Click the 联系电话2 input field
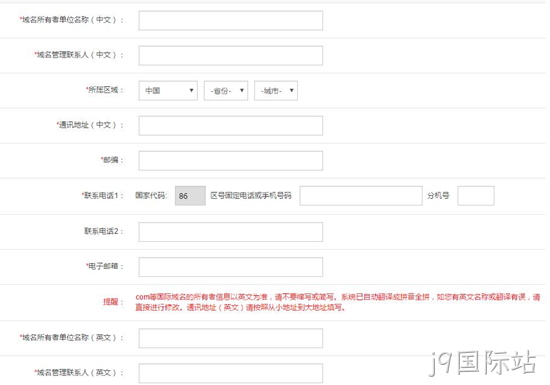Image resolution: width=550 pixels, height=385 pixels. (230, 232)
